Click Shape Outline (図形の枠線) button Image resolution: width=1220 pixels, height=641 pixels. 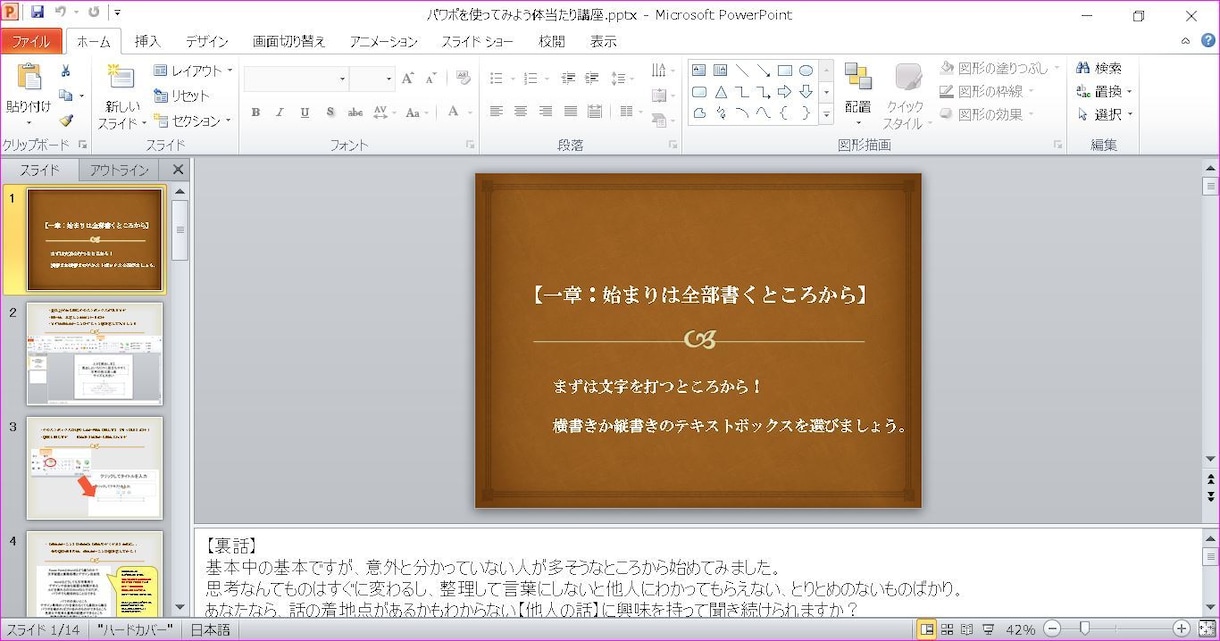[987, 91]
